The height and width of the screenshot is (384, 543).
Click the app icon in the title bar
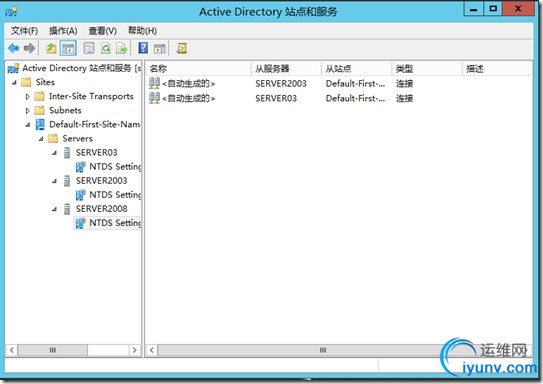11,11
